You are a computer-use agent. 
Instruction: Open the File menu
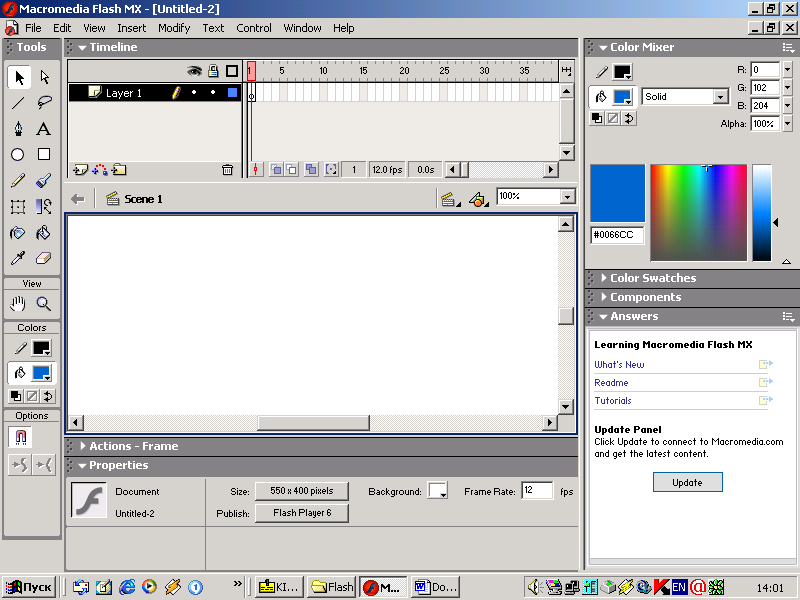pyautogui.click(x=33, y=28)
